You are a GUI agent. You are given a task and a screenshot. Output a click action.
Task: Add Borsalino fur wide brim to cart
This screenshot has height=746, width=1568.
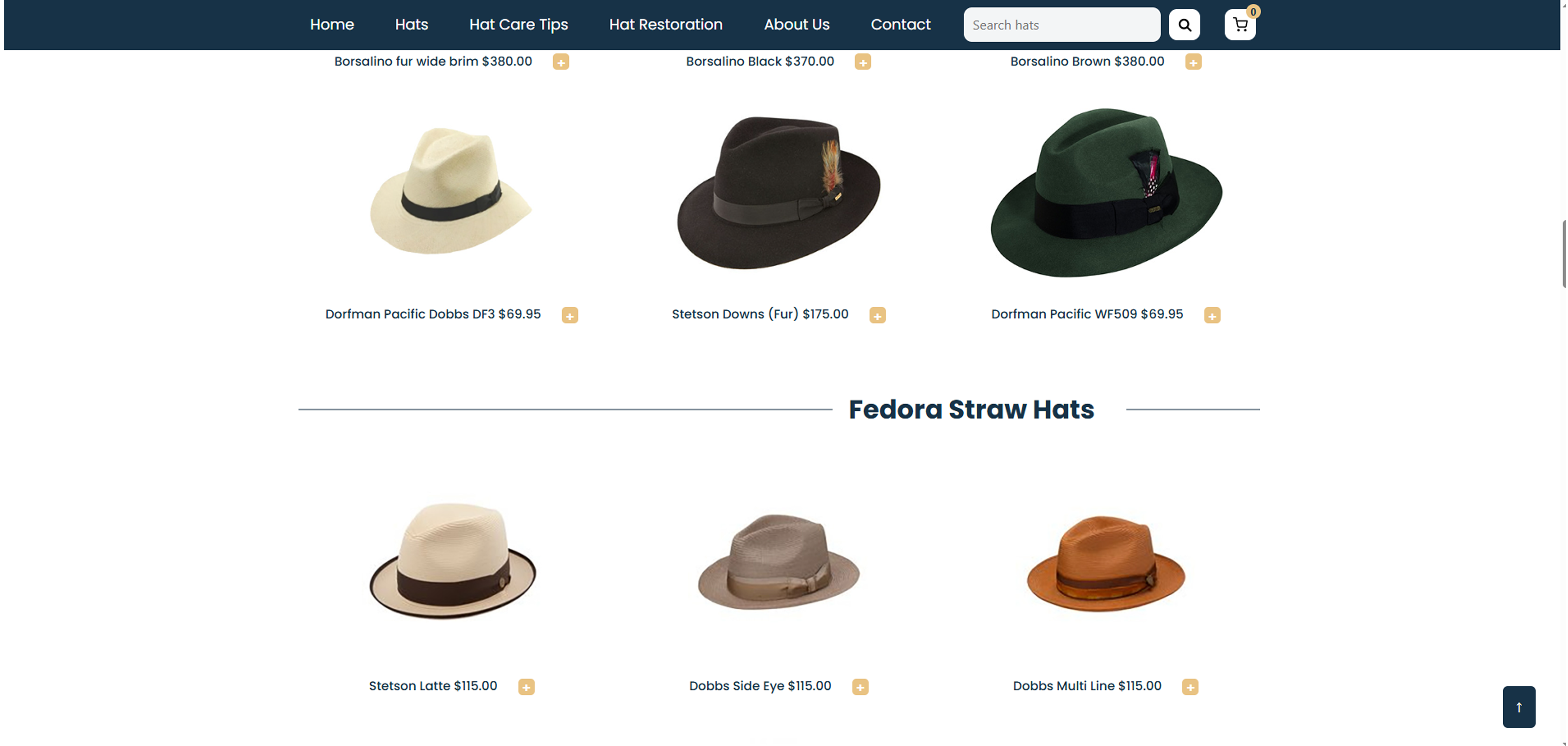point(561,62)
